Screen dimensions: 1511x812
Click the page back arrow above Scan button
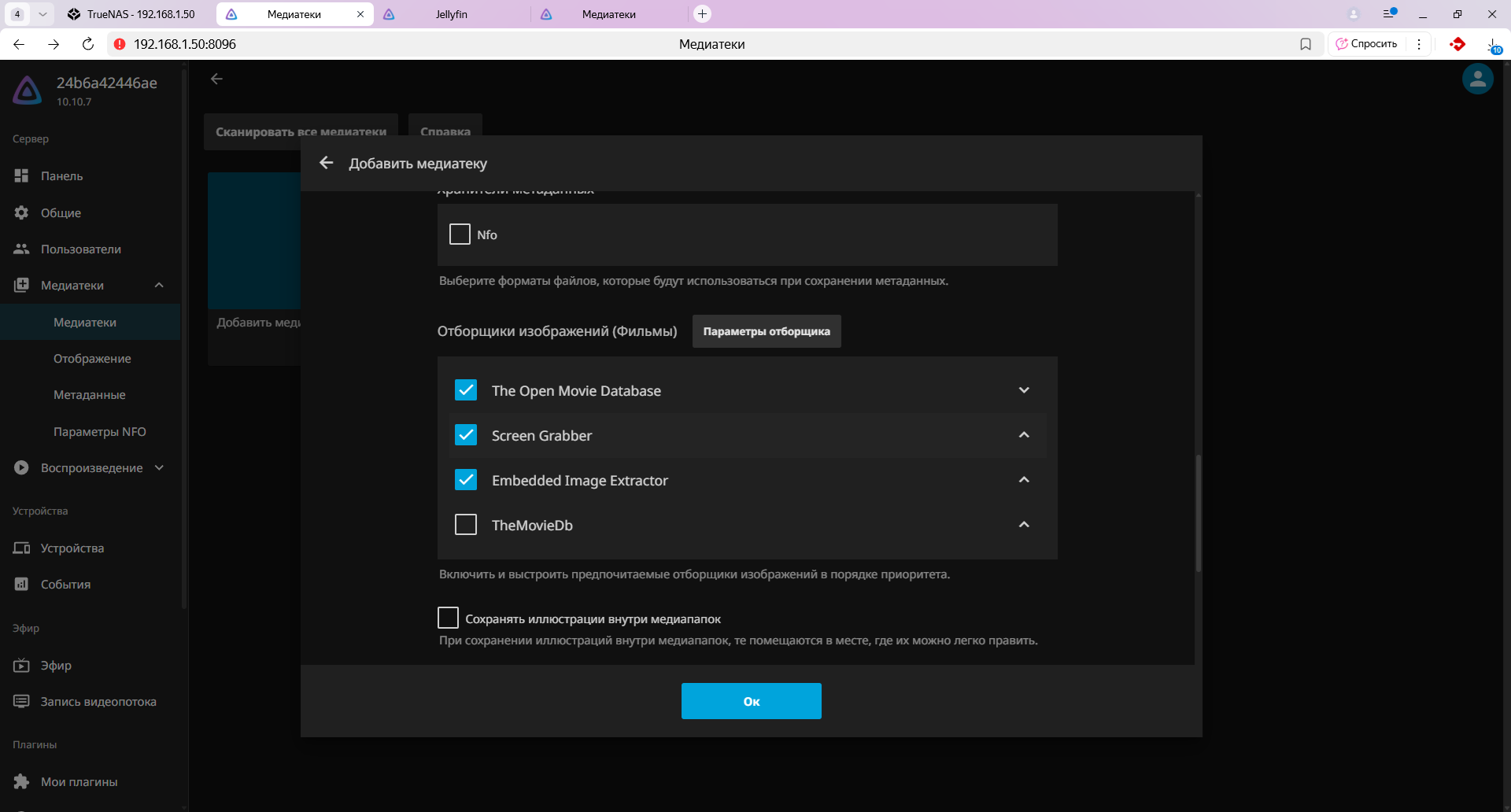click(217, 79)
